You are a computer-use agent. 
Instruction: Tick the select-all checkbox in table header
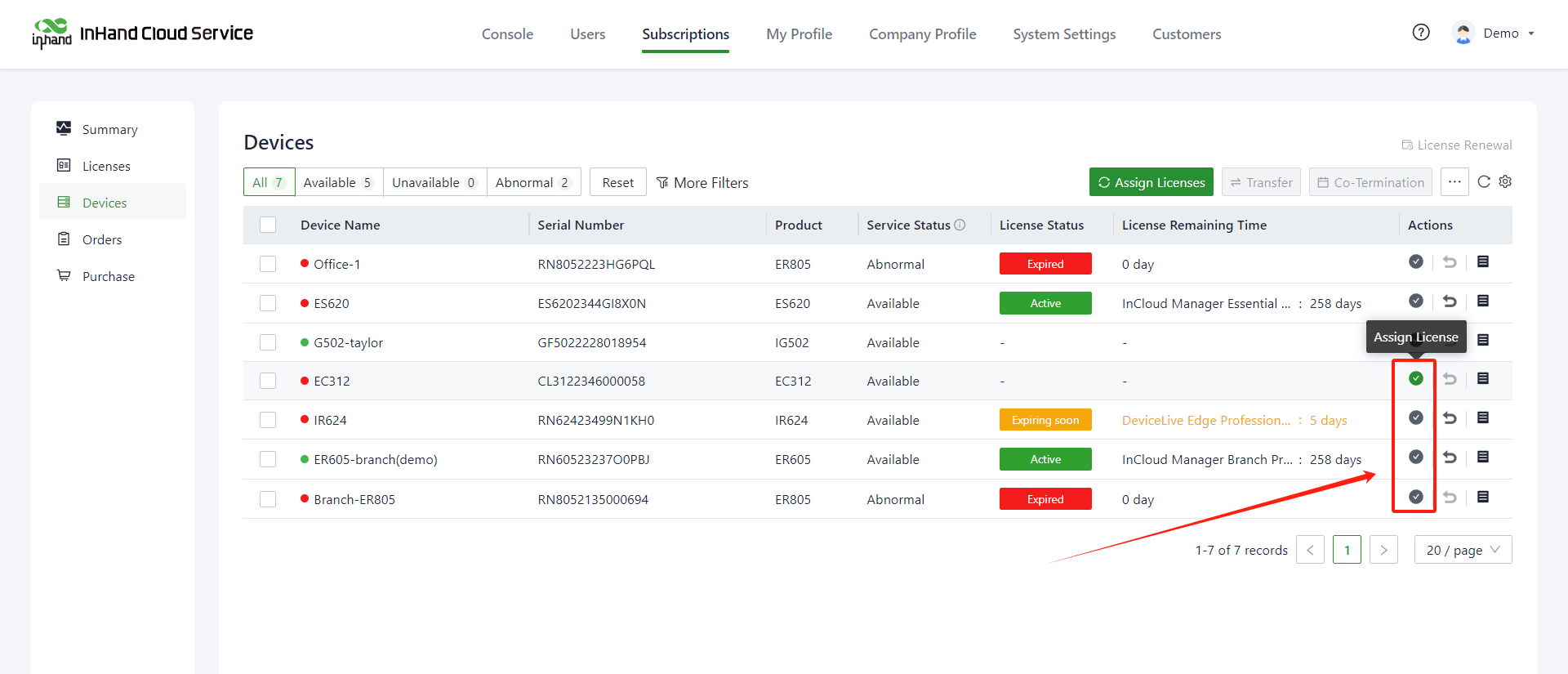click(x=268, y=225)
